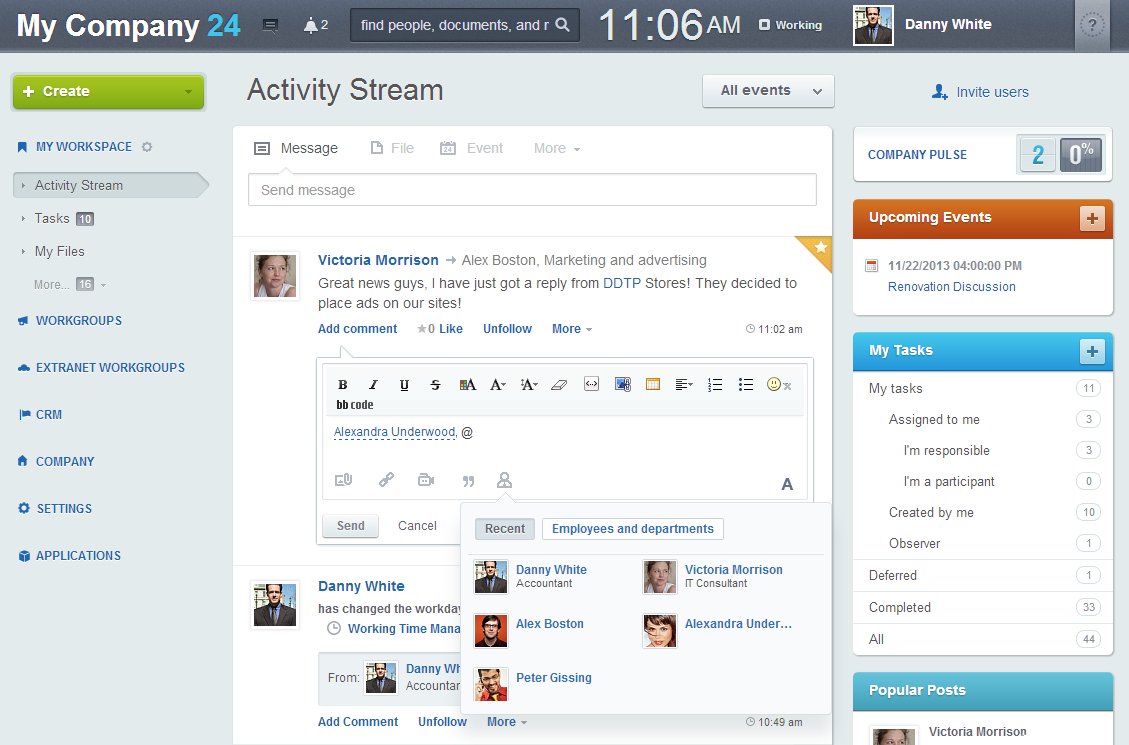Open the Create button dropdown arrow
1129x745 pixels.
[188, 92]
